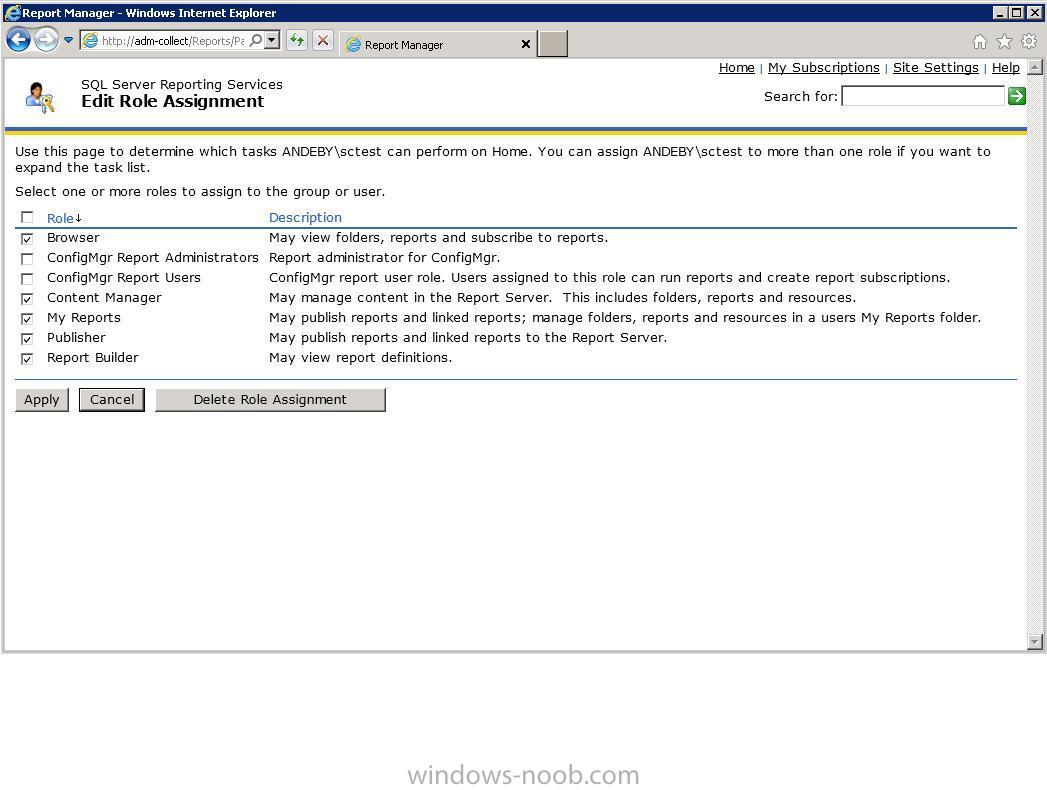Click the Delete Role Assignment button
The height and width of the screenshot is (790, 1047).
270,399
